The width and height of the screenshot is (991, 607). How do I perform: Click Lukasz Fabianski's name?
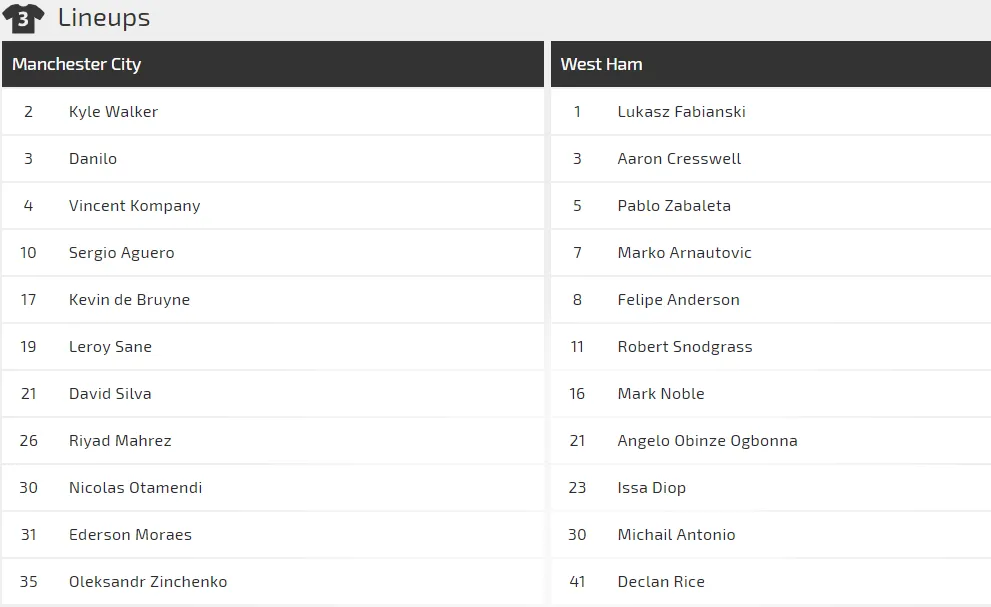[681, 112]
